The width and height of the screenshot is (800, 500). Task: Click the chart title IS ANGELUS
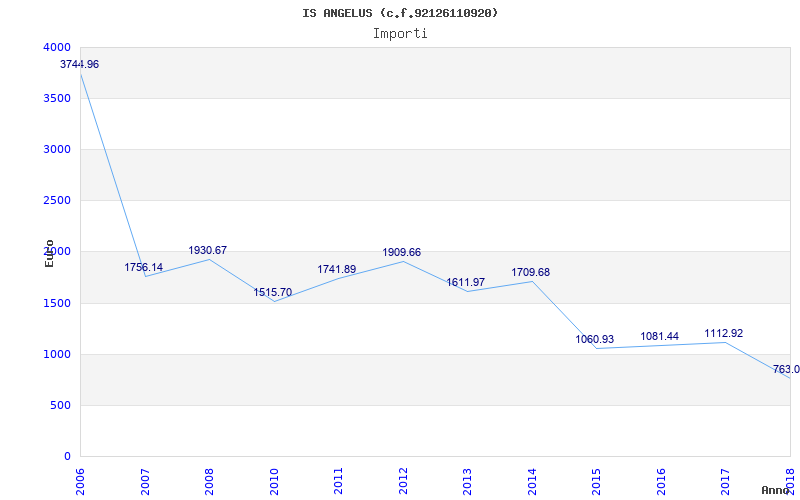(400, 13)
